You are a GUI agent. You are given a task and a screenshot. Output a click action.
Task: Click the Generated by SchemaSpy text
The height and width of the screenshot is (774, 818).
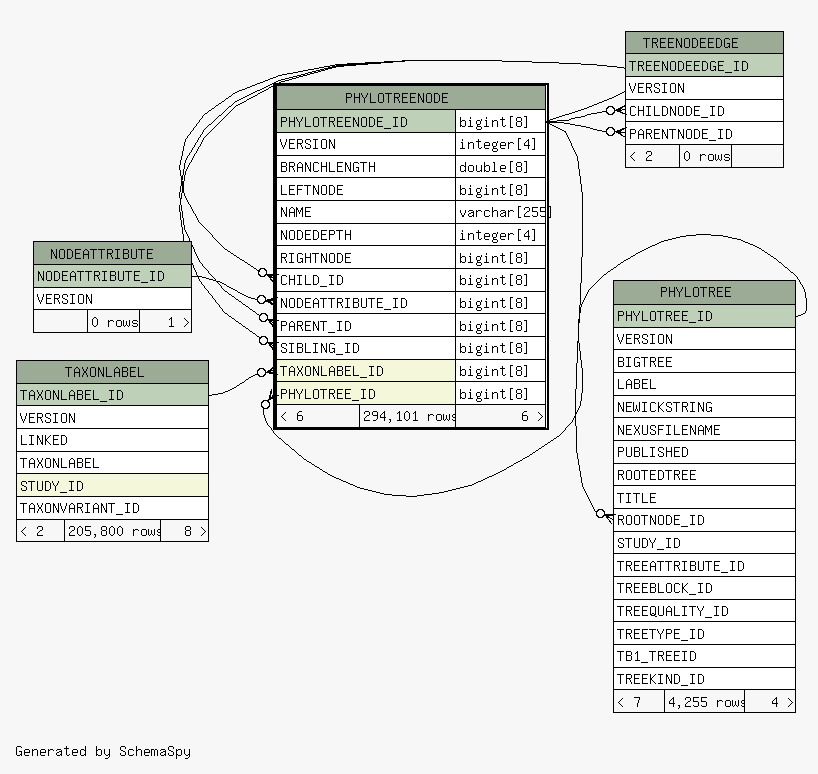(103, 752)
